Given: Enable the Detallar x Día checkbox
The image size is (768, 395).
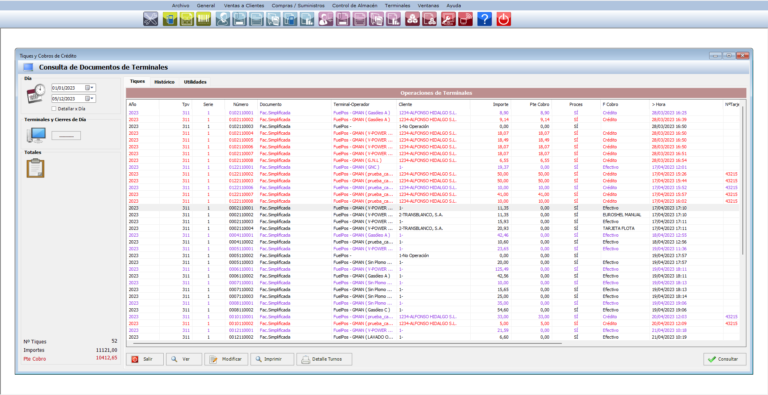Looking at the screenshot, I should [54, 109].
